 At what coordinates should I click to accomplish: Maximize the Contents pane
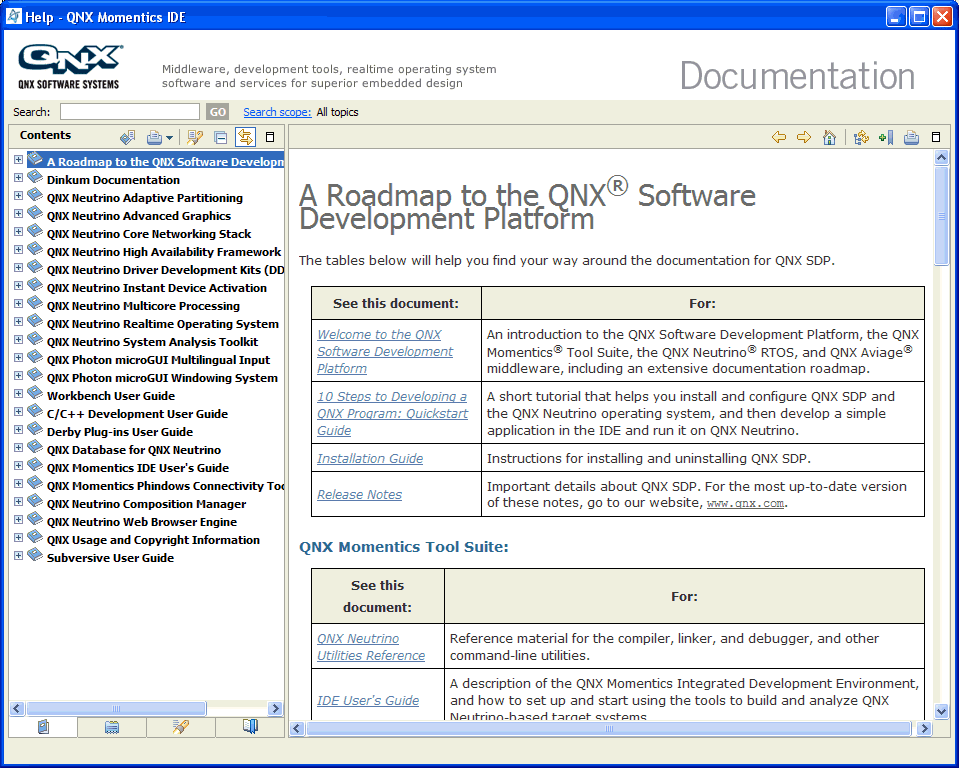[x=270, y=138]
